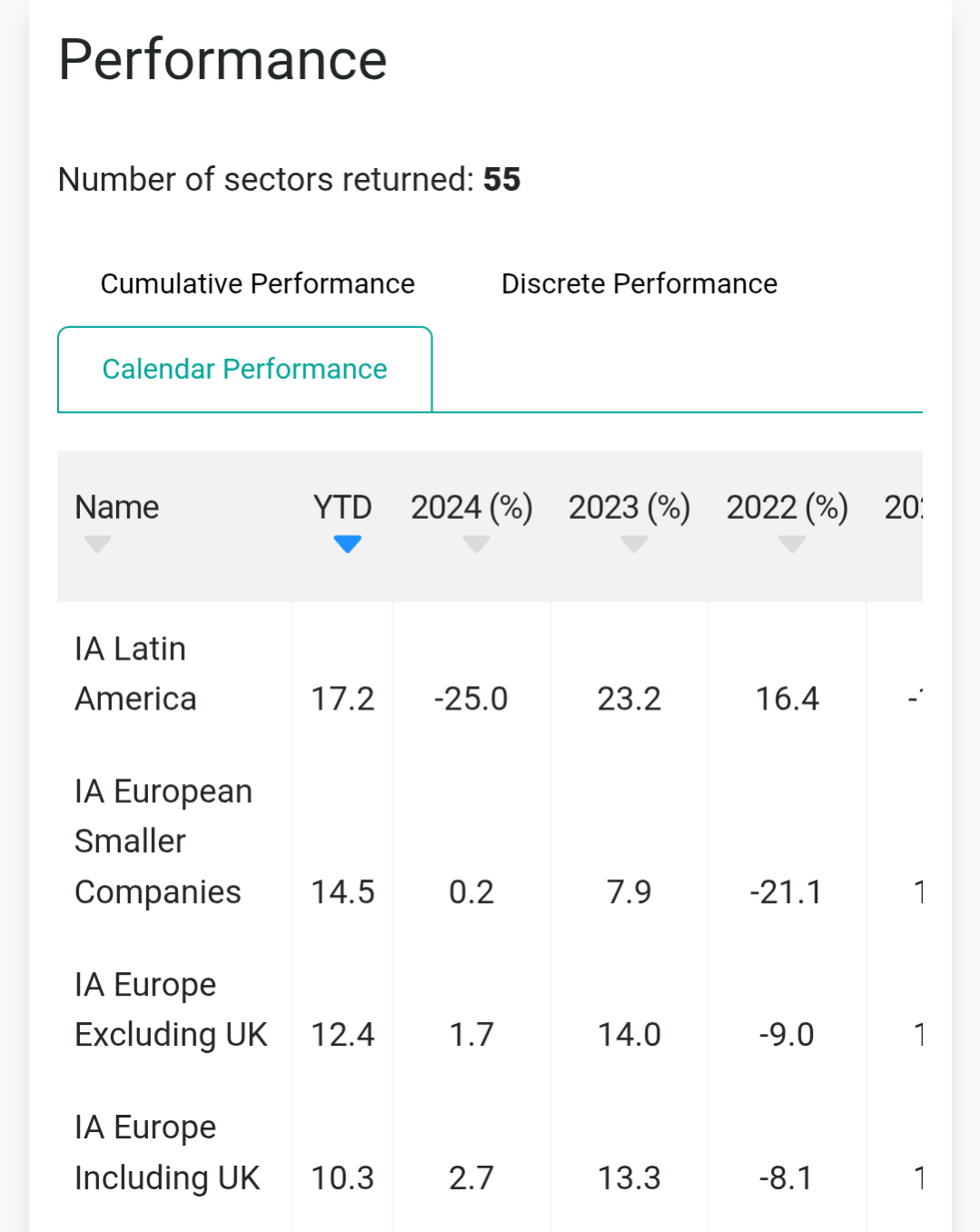Open IA Europe Including UK sector
Viewport: 980px width, 1232px height.
(x=167, y=1152)
